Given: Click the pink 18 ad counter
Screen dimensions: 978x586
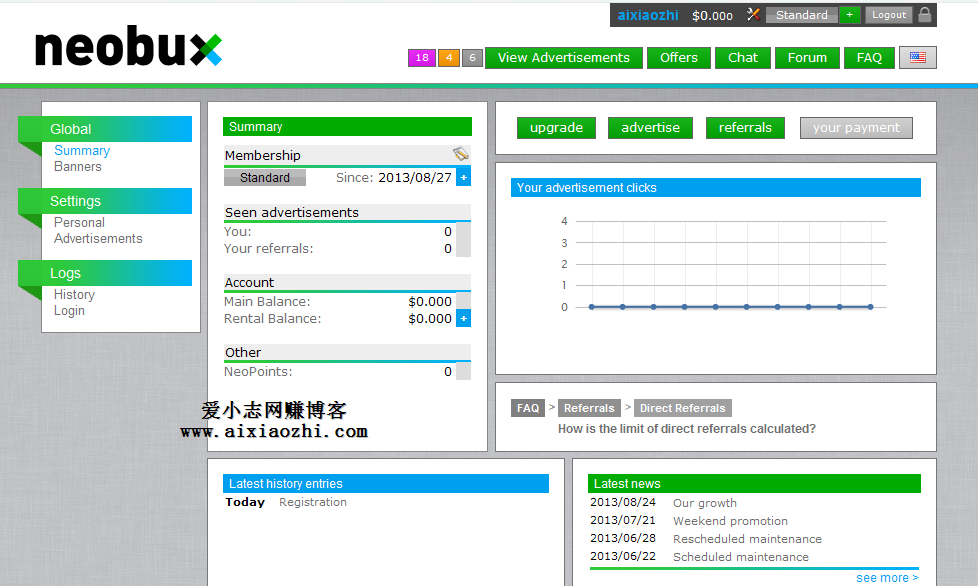Looking at the screenshot, I should coord(422,58).
